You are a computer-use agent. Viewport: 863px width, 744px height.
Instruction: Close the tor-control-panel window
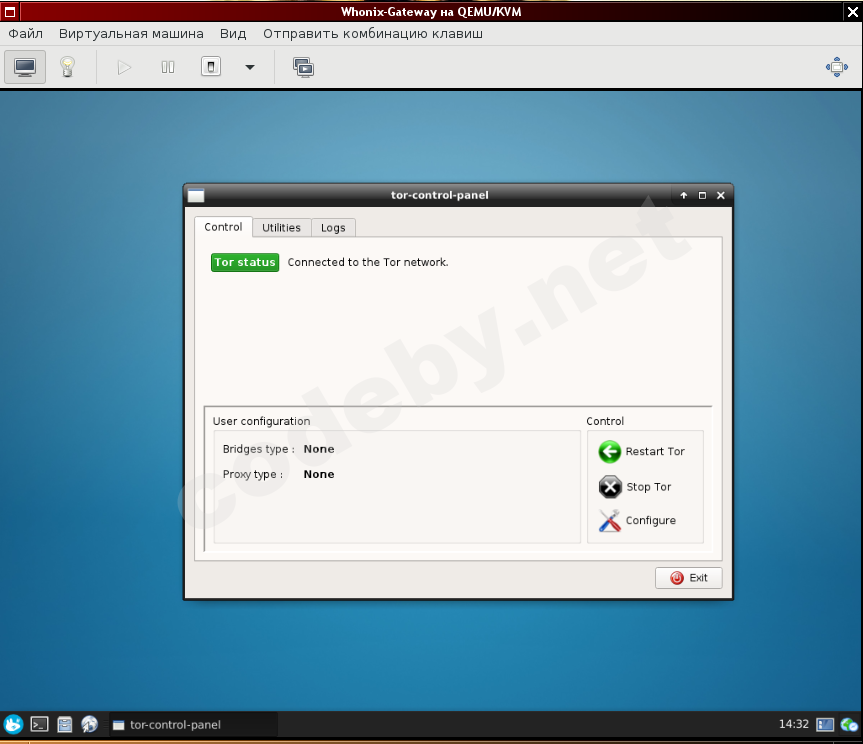click(x=720, y=195)
